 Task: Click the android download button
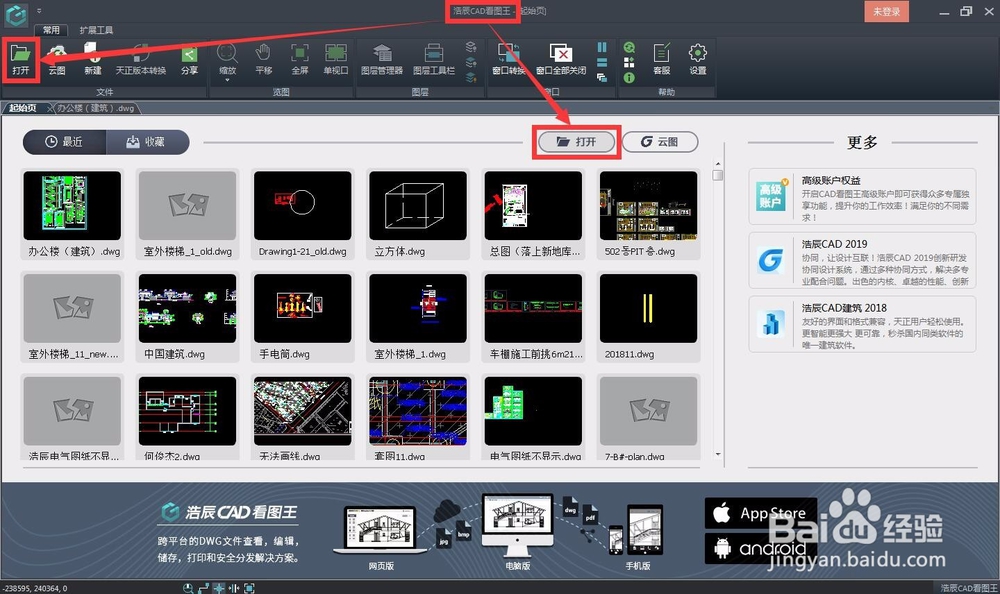(760, 548)
